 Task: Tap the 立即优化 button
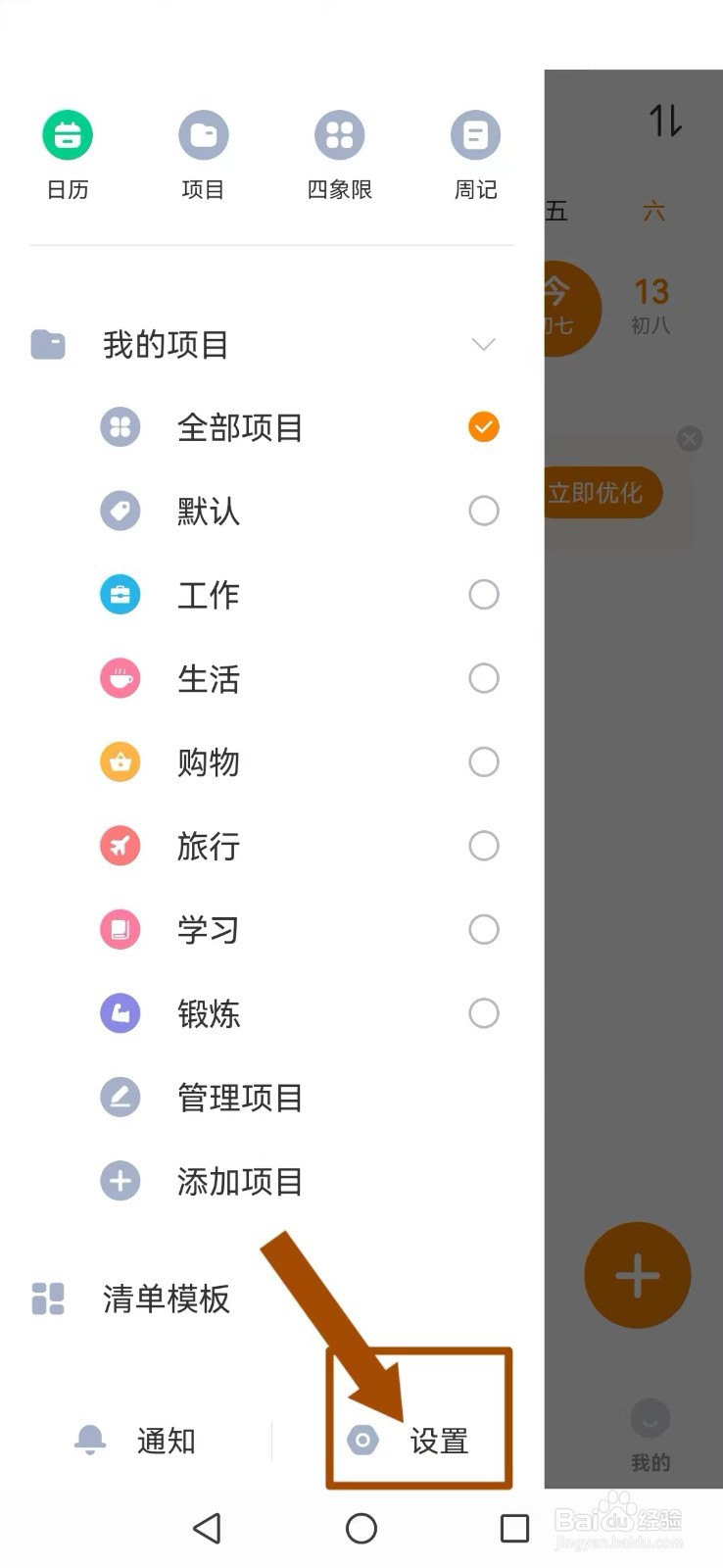(x=600, y=492)
